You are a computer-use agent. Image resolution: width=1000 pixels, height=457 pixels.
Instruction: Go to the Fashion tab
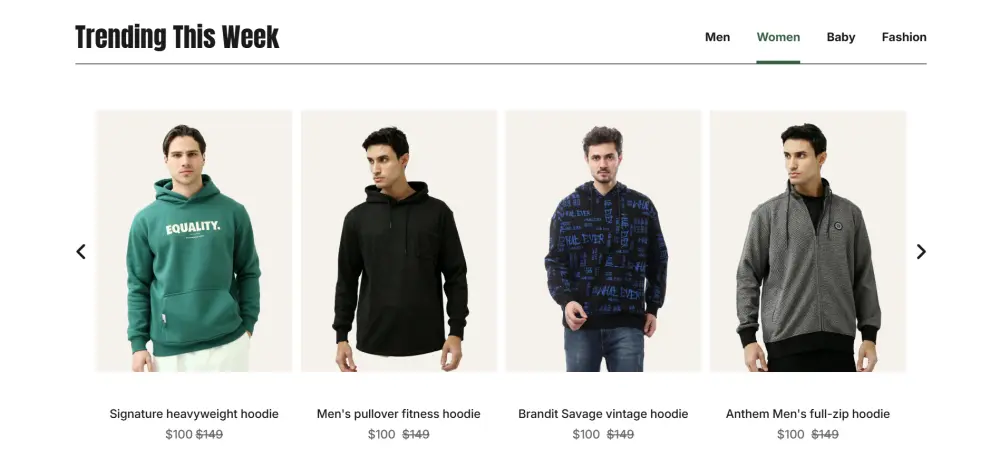click(x=904, y=37)
